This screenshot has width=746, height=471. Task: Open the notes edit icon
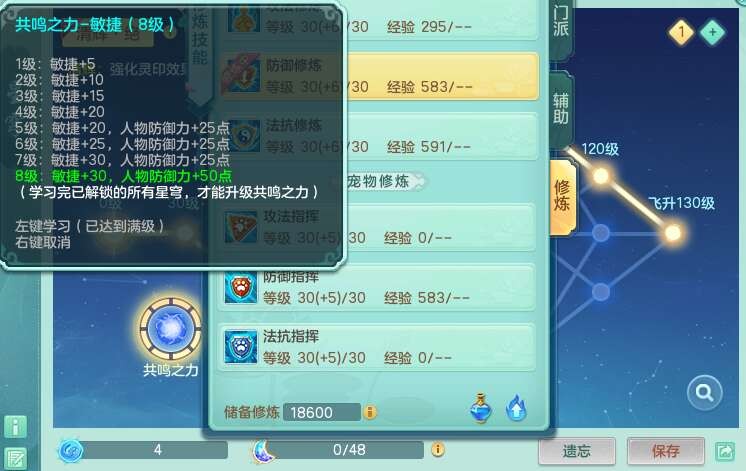[x=15, y=459]
